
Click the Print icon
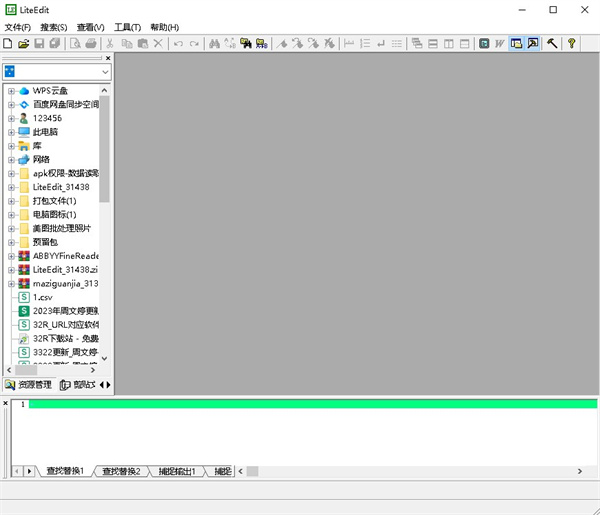tap(91, 44)
